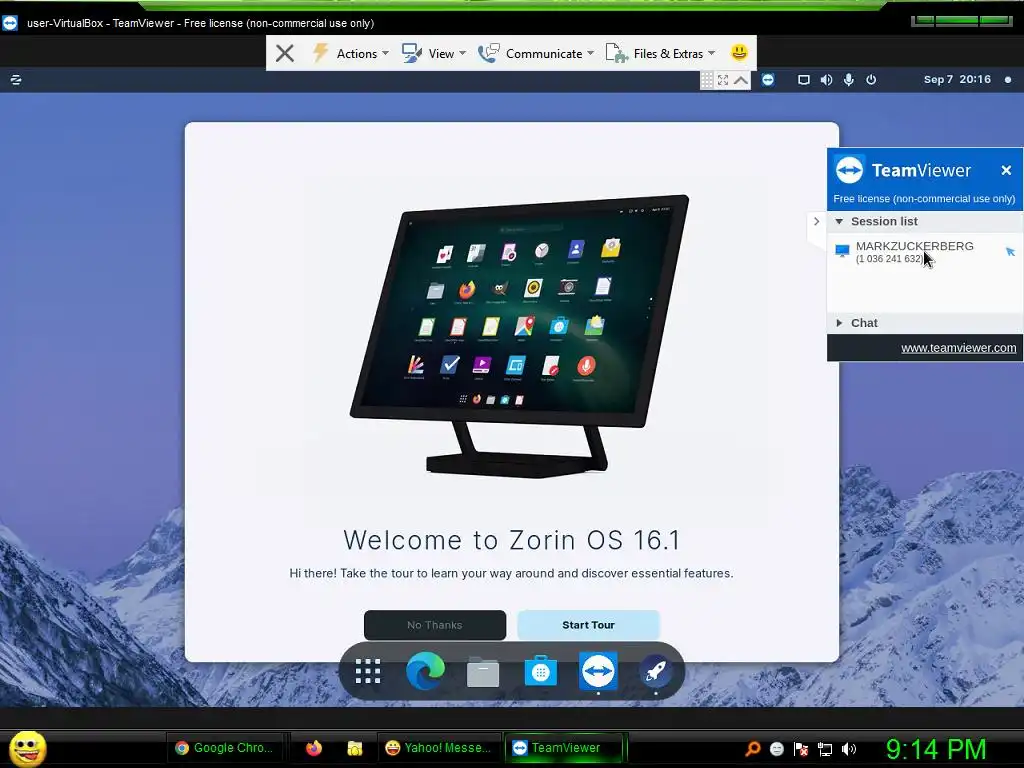Click the 9:14 PM clock on the host taskbar
Image resolution: width=1024 pixels, height=768 pixels.
point(936,749)
